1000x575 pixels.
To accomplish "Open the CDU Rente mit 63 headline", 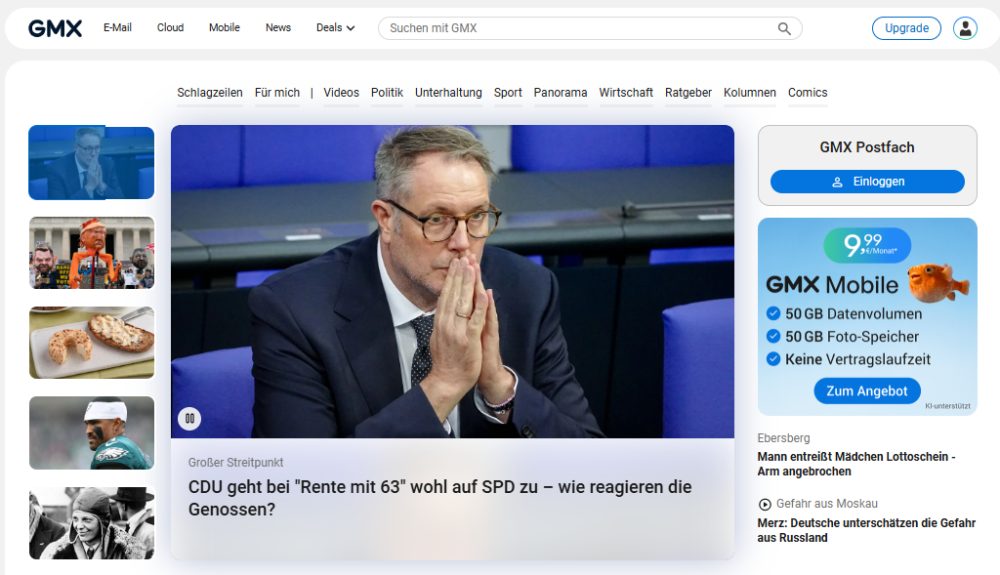I will pos(440,498).
